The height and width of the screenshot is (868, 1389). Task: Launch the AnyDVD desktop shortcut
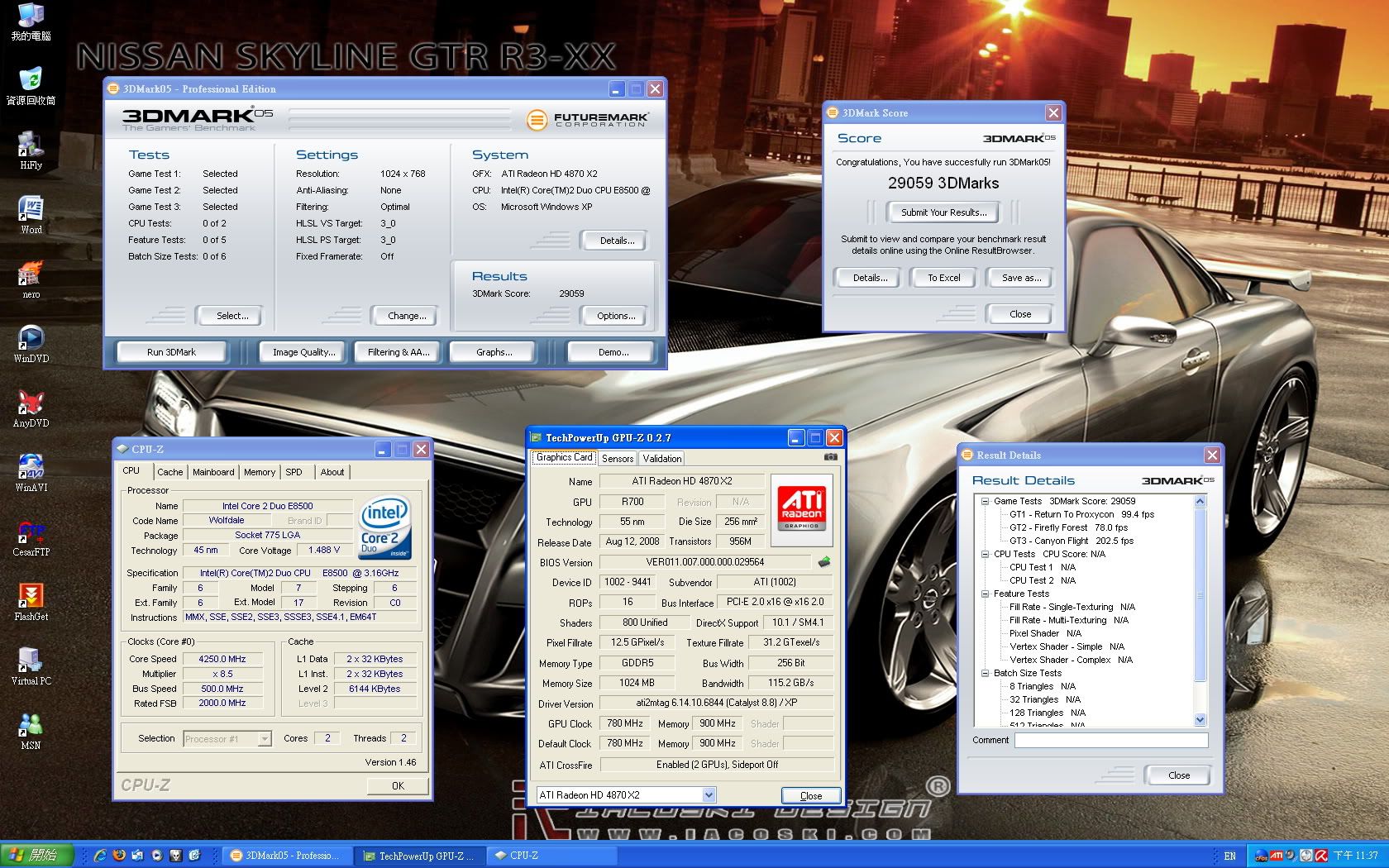click(x=31, y=409)
